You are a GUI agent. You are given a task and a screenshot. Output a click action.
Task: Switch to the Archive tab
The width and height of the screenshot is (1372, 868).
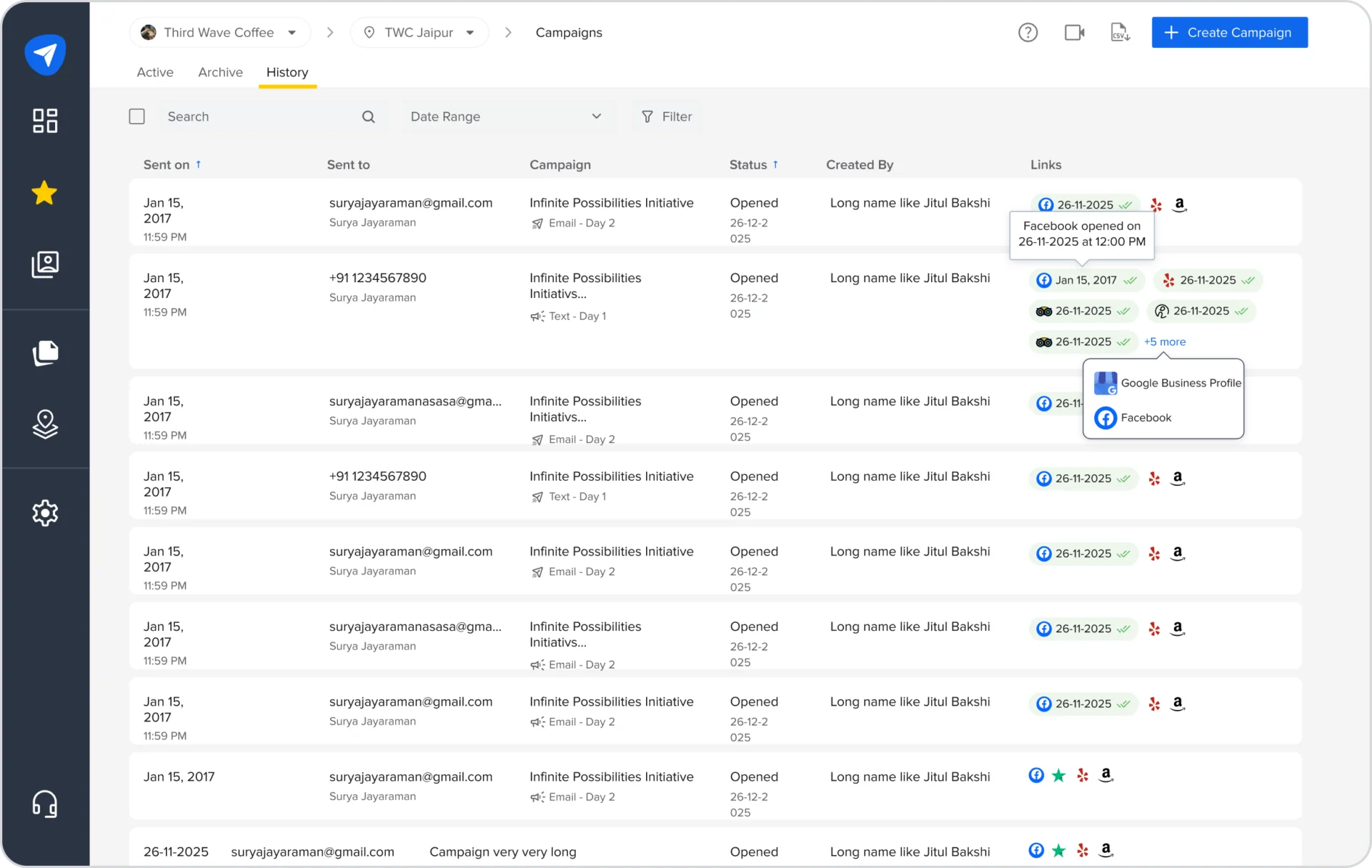(x=220, y=72)
